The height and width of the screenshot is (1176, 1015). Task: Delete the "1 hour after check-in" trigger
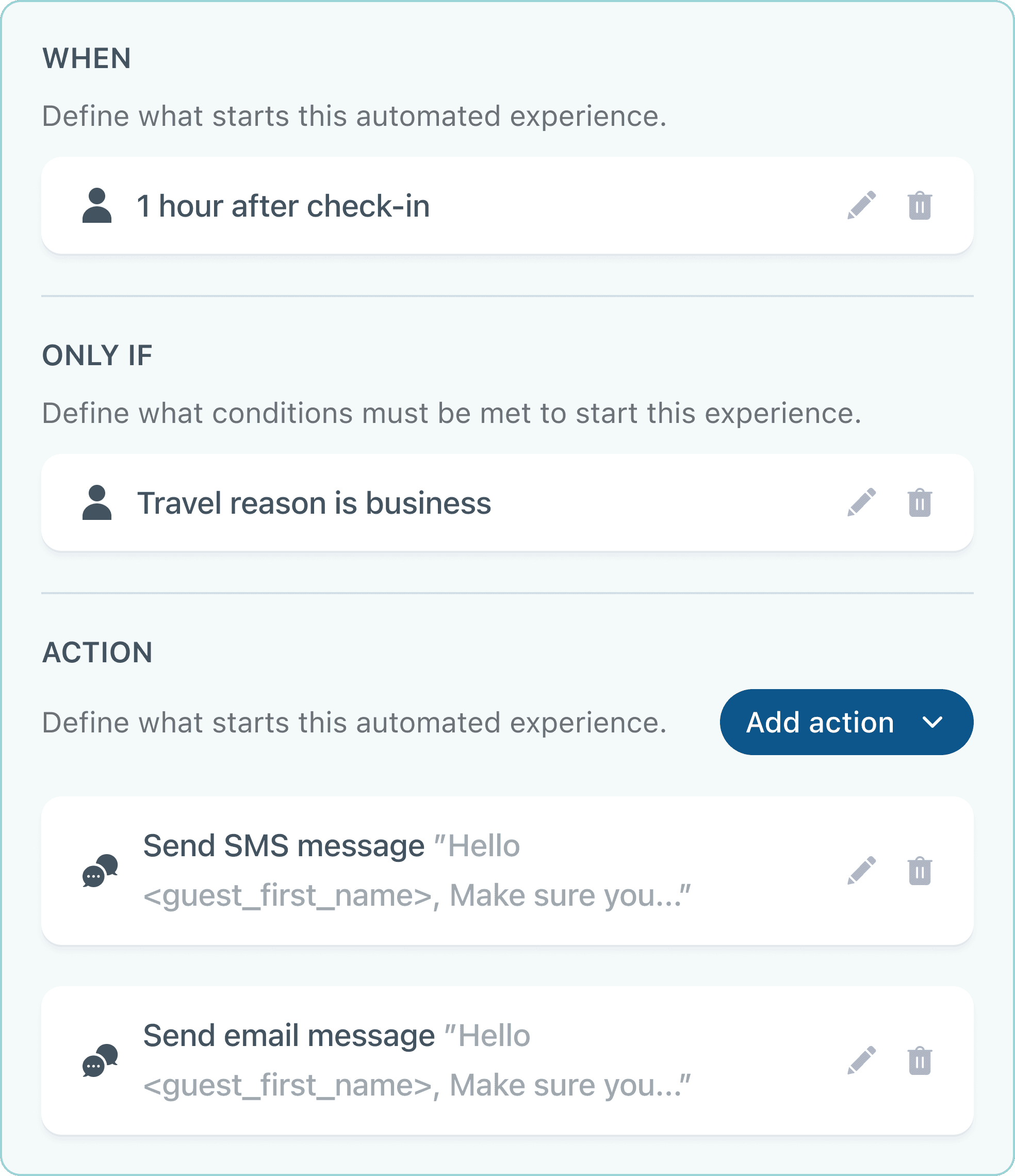920,207
